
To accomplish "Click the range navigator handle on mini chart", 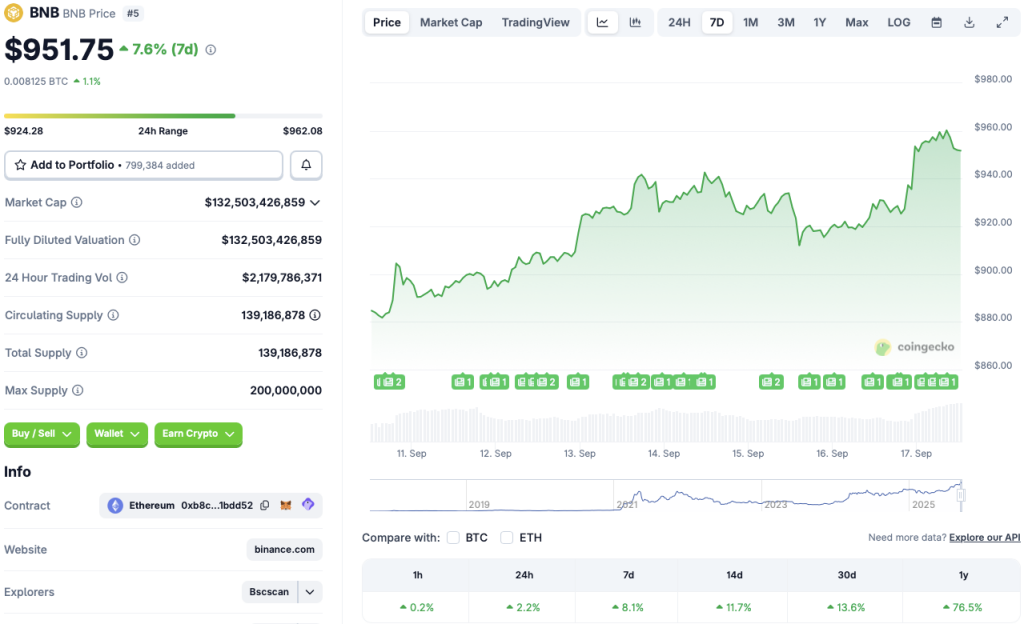I will (961, 495).
